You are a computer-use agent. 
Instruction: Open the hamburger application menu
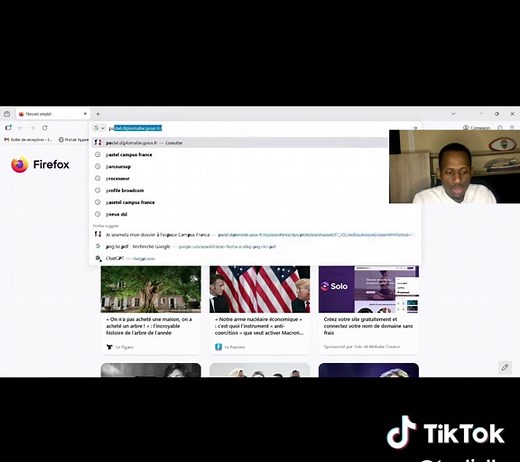click(x=512, y=128)
